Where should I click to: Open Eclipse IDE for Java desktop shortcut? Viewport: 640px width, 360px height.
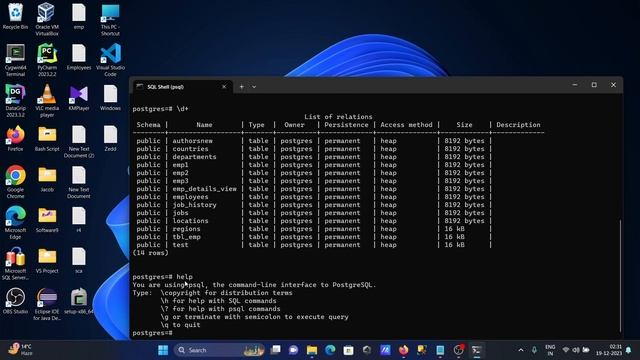pyautogui.click(x=47, y=304)
